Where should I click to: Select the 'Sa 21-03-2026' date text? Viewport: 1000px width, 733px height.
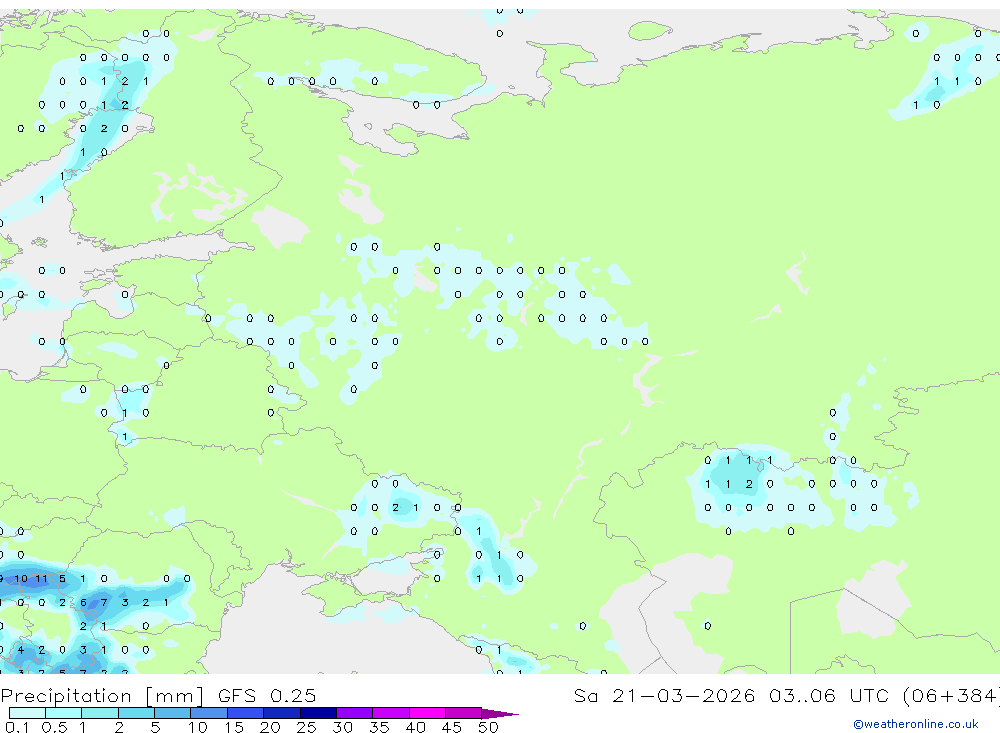point(665,696)
